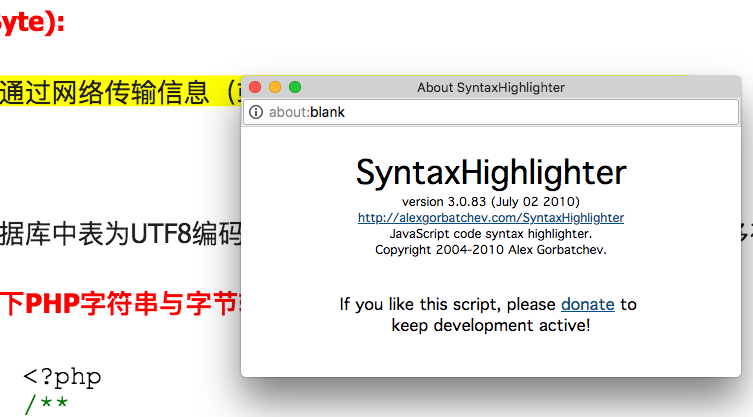
Task: Maximize the popup using the green button
Action: 295,87
